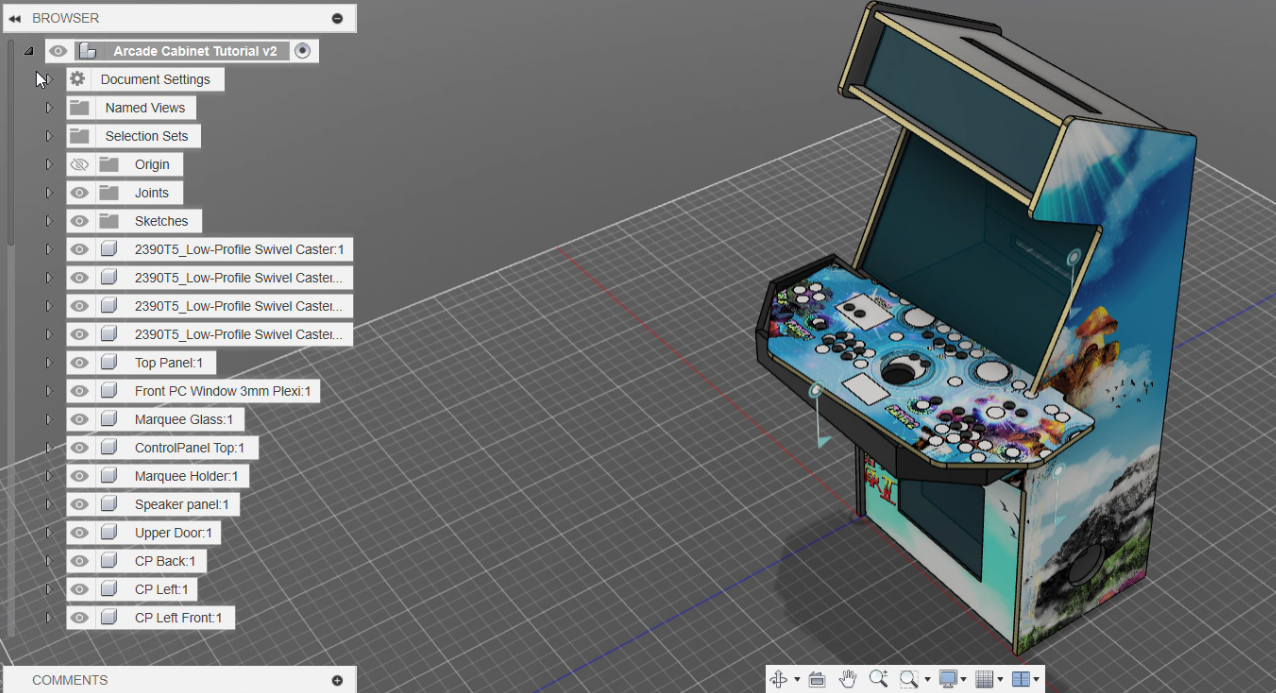
Task: Click the Top Panel:1 component icon
Action: [x=108, y=363]
